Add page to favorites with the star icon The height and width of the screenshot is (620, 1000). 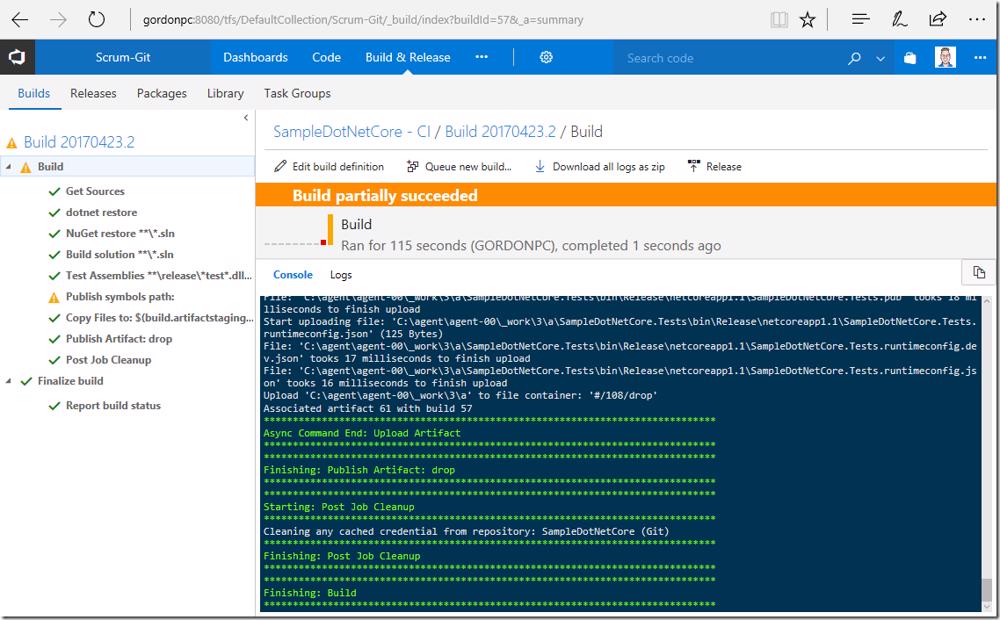(807, 20)
